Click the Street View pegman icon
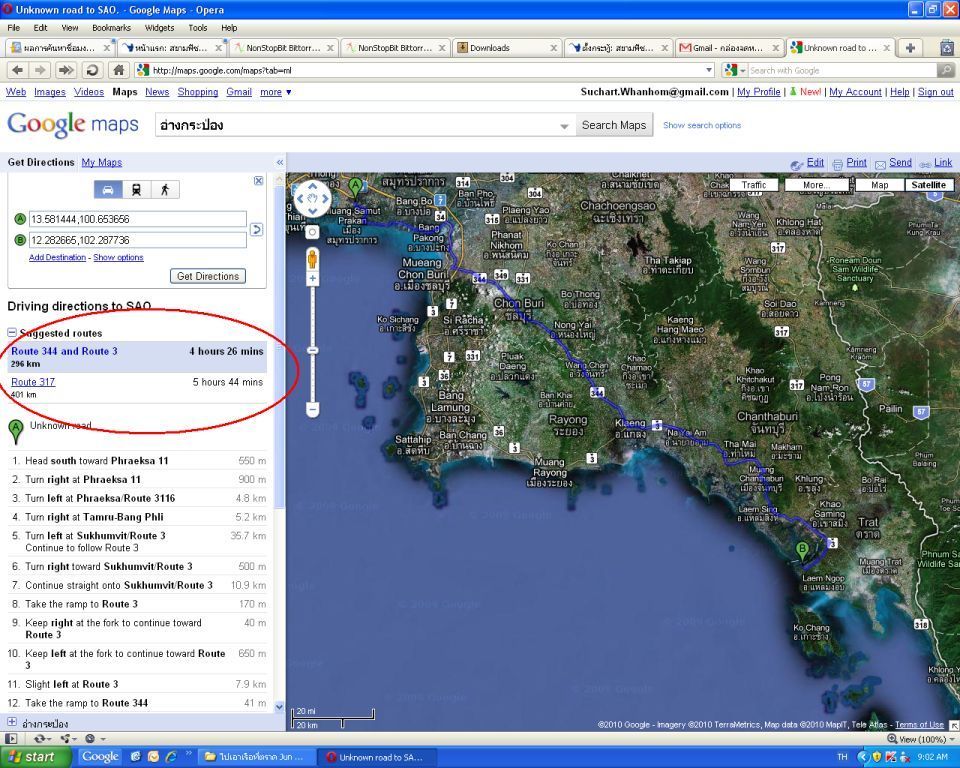960x768 pixels. tap(312, 258)
